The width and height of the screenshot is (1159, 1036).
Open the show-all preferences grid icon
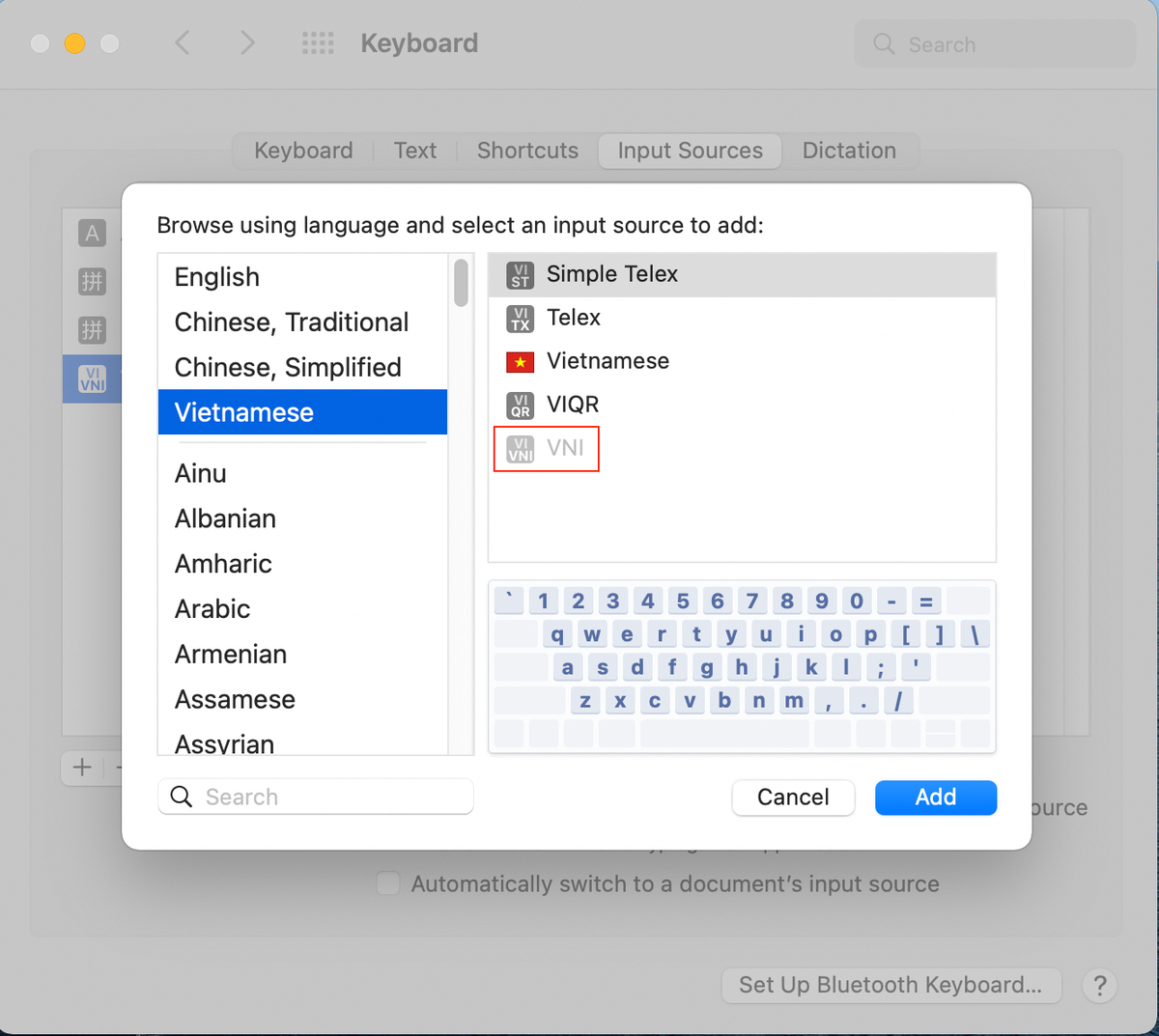pyautogui.click(x=318, y=43)
